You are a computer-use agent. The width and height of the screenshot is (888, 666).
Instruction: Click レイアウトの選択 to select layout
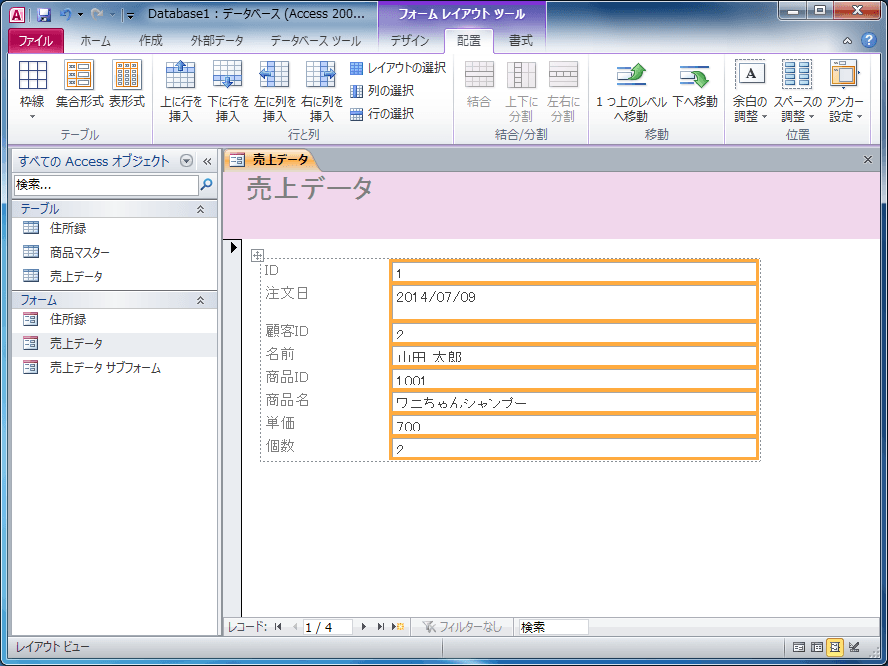[398, 68]
